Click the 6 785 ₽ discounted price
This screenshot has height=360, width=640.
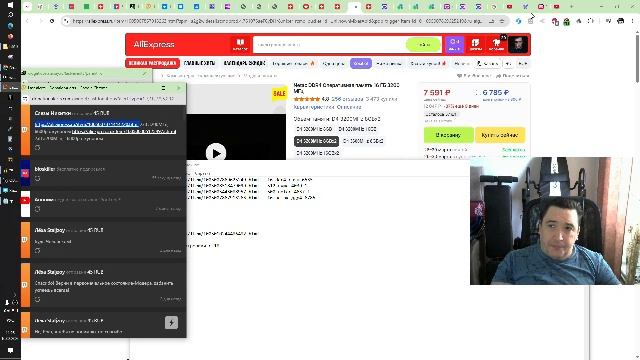[496, 93]
